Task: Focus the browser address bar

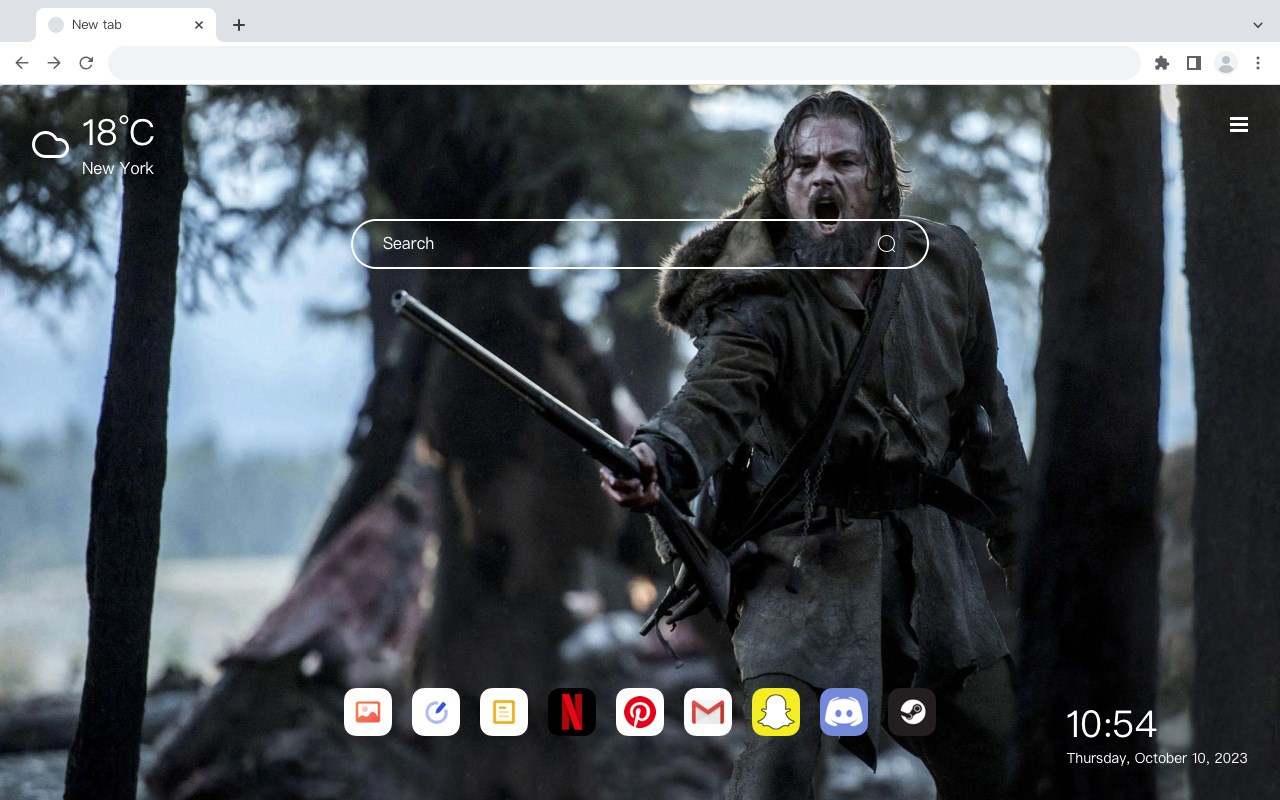Action: [x=624, y=63]
